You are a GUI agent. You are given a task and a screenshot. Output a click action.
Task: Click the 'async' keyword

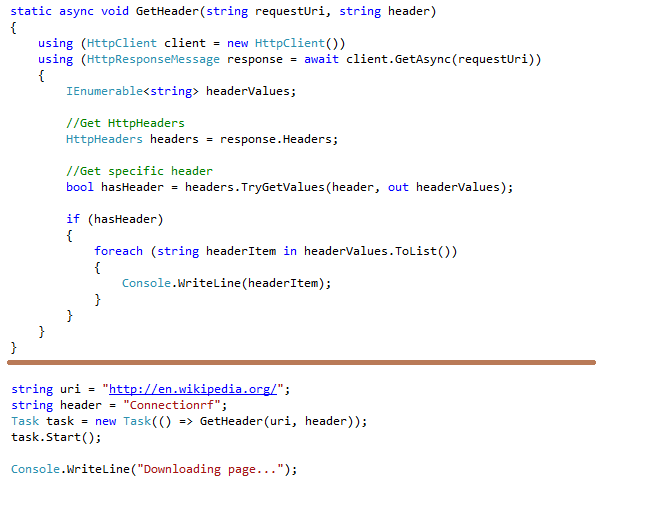pos(76,11)
